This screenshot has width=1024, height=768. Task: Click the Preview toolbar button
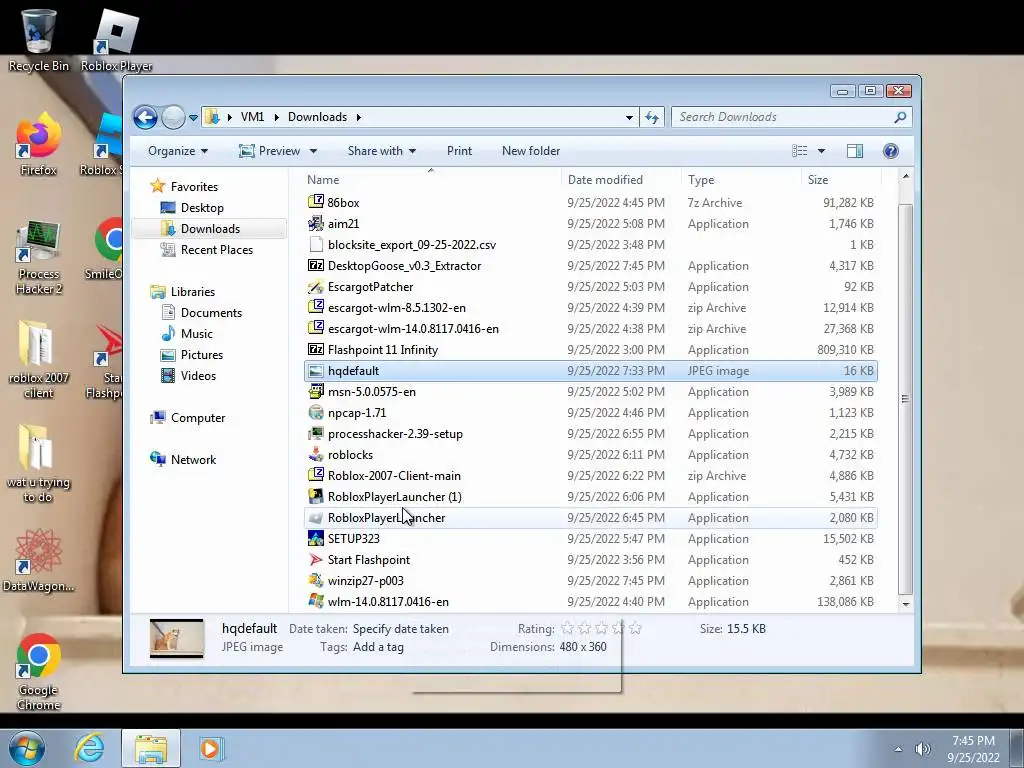click(270, 151)
